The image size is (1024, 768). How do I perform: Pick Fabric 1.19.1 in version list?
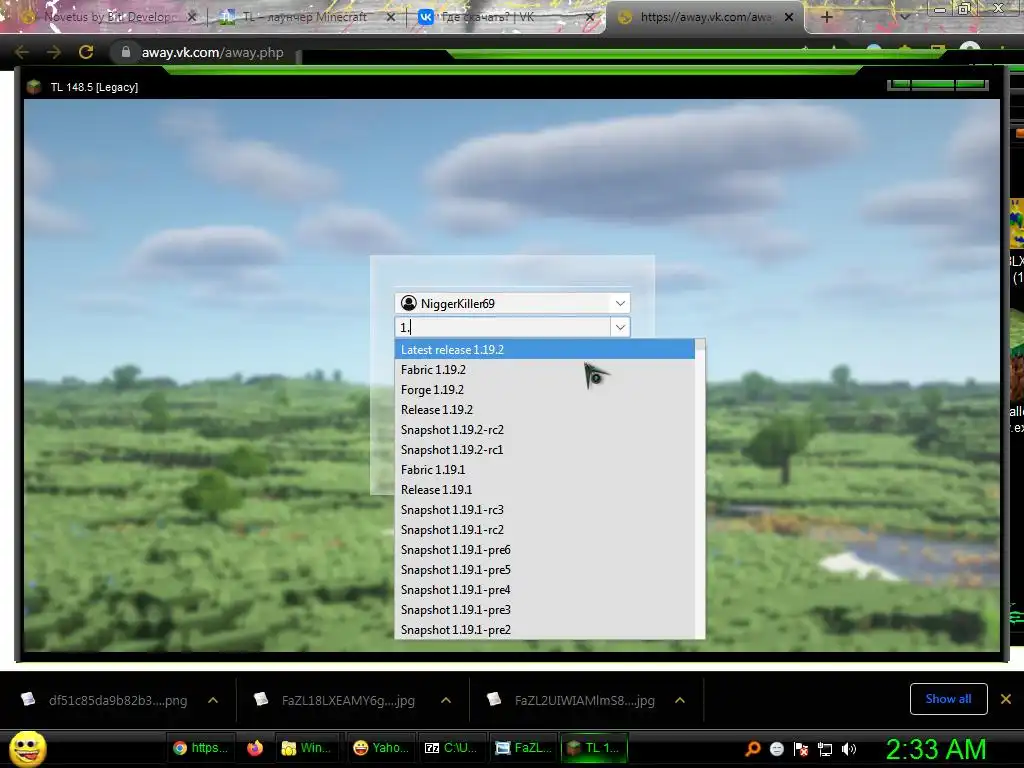545,470
